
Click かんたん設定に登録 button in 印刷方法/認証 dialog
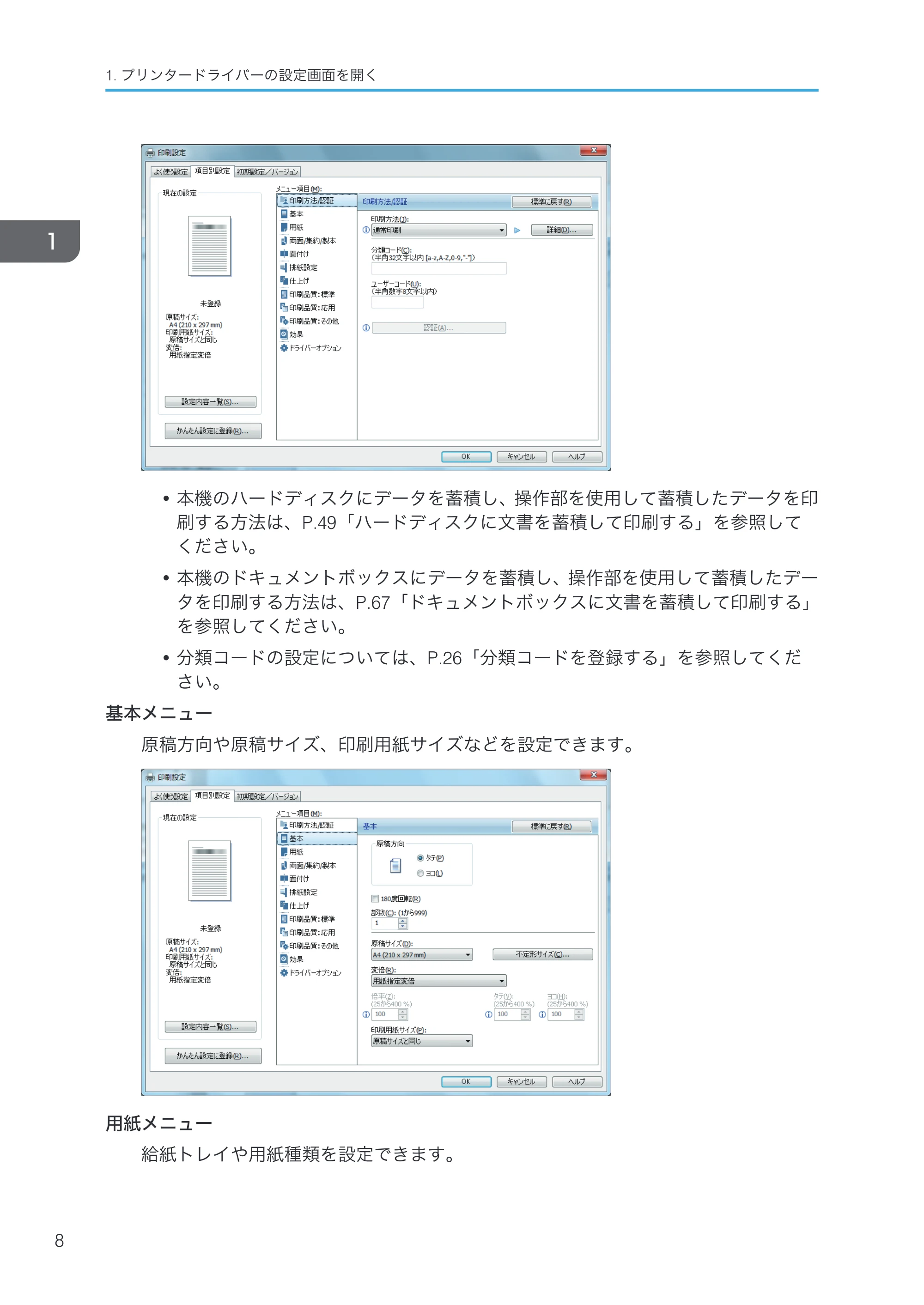point(213,431)
